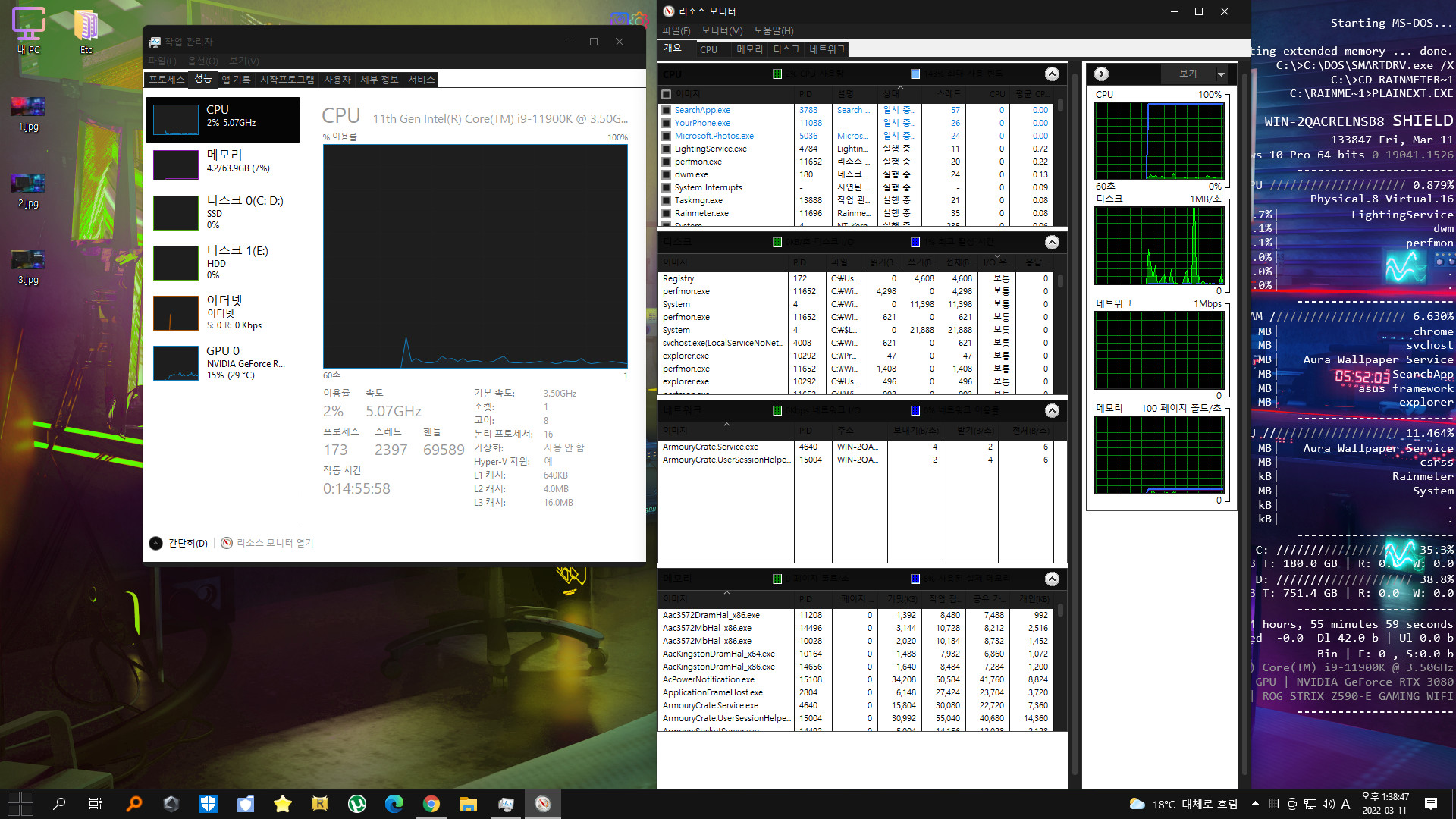The image size is (1456, 819).
Task: Open Task View on the taskbar
Action: coord(96,804)
